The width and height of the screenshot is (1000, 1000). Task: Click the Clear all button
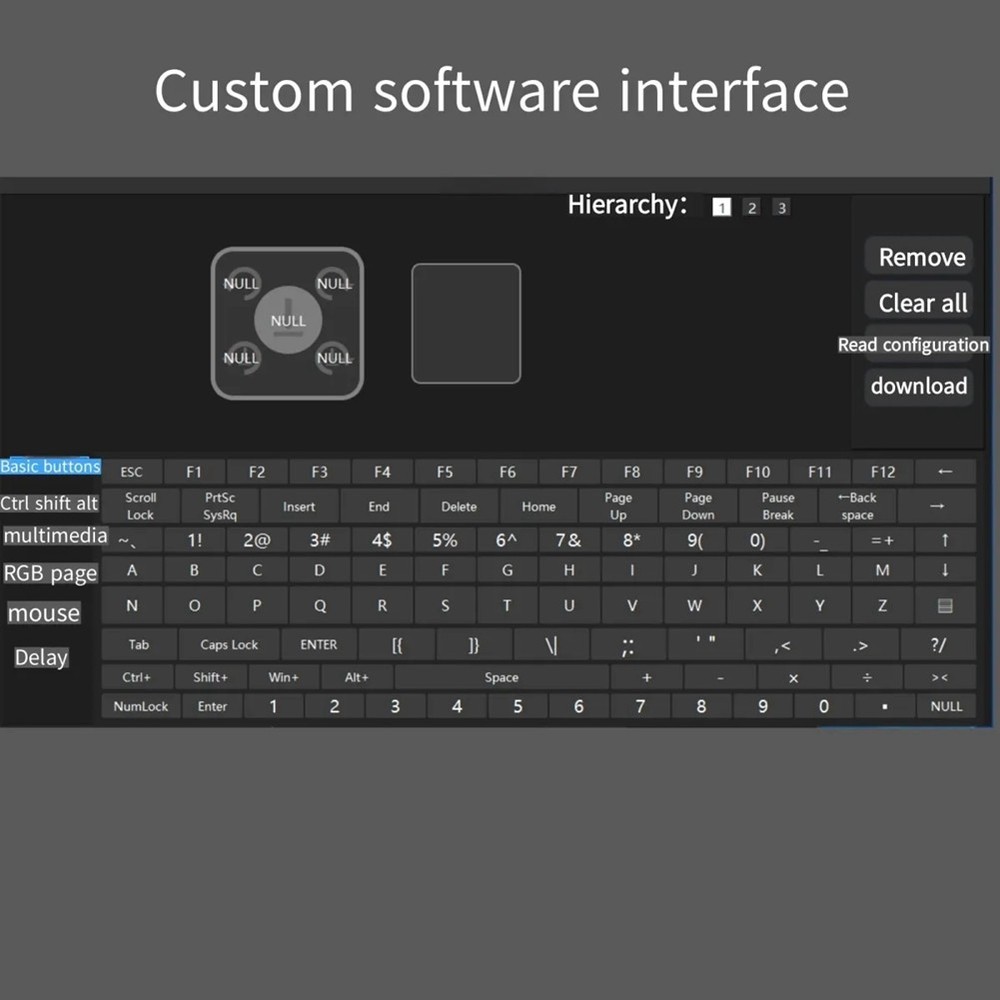click(x=918, y=302)
